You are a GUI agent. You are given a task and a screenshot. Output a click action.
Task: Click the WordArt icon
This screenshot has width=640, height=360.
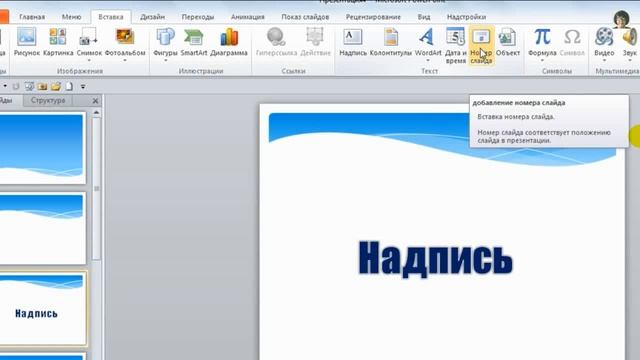coord(427,37)
